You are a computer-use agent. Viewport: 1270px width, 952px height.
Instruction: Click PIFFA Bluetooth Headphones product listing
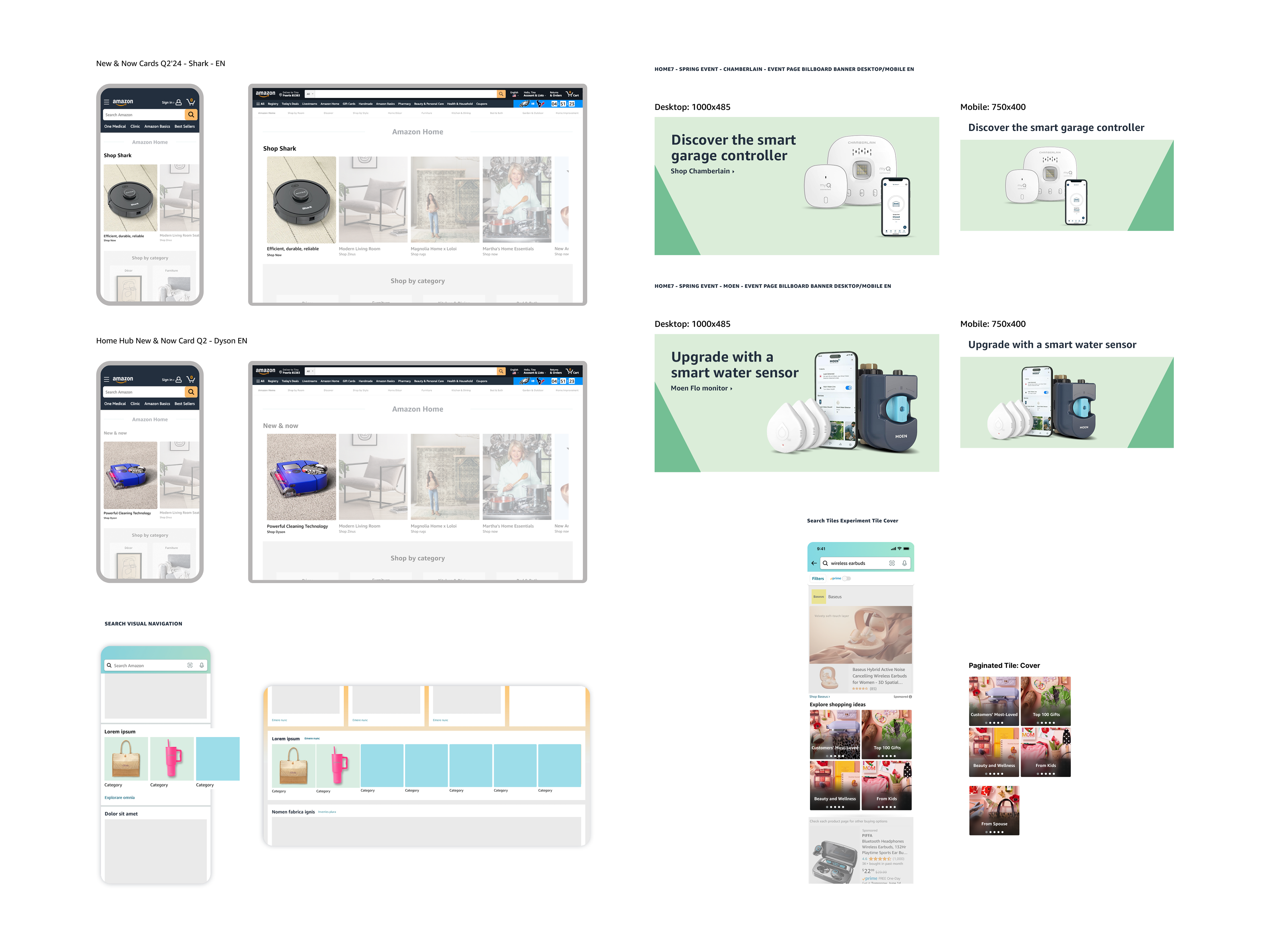861,855
